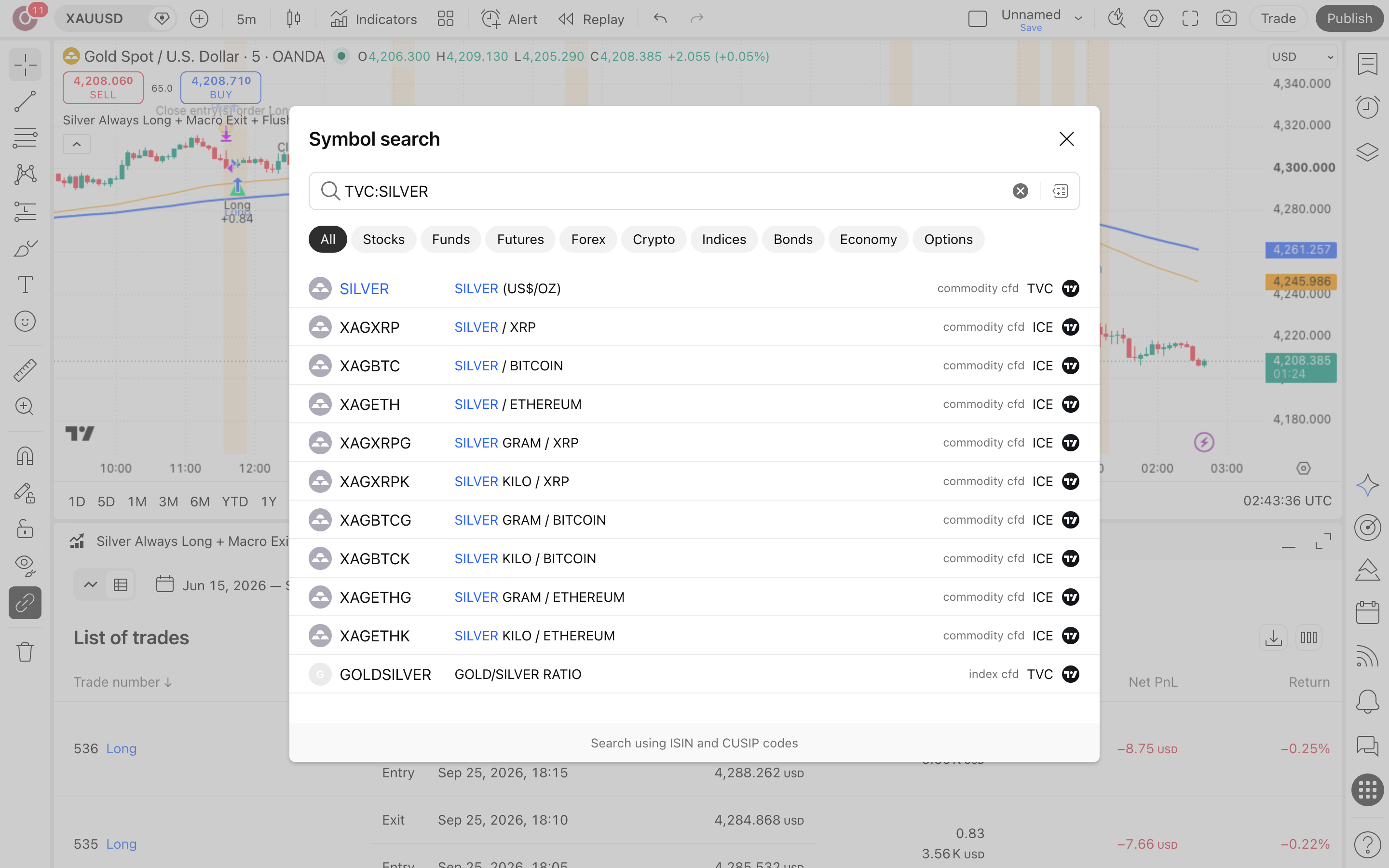Image resolution: width=1389 pixels, height=868 pixels.
Task: Click the Remove objects trash icon
Action: pos(25,651)
